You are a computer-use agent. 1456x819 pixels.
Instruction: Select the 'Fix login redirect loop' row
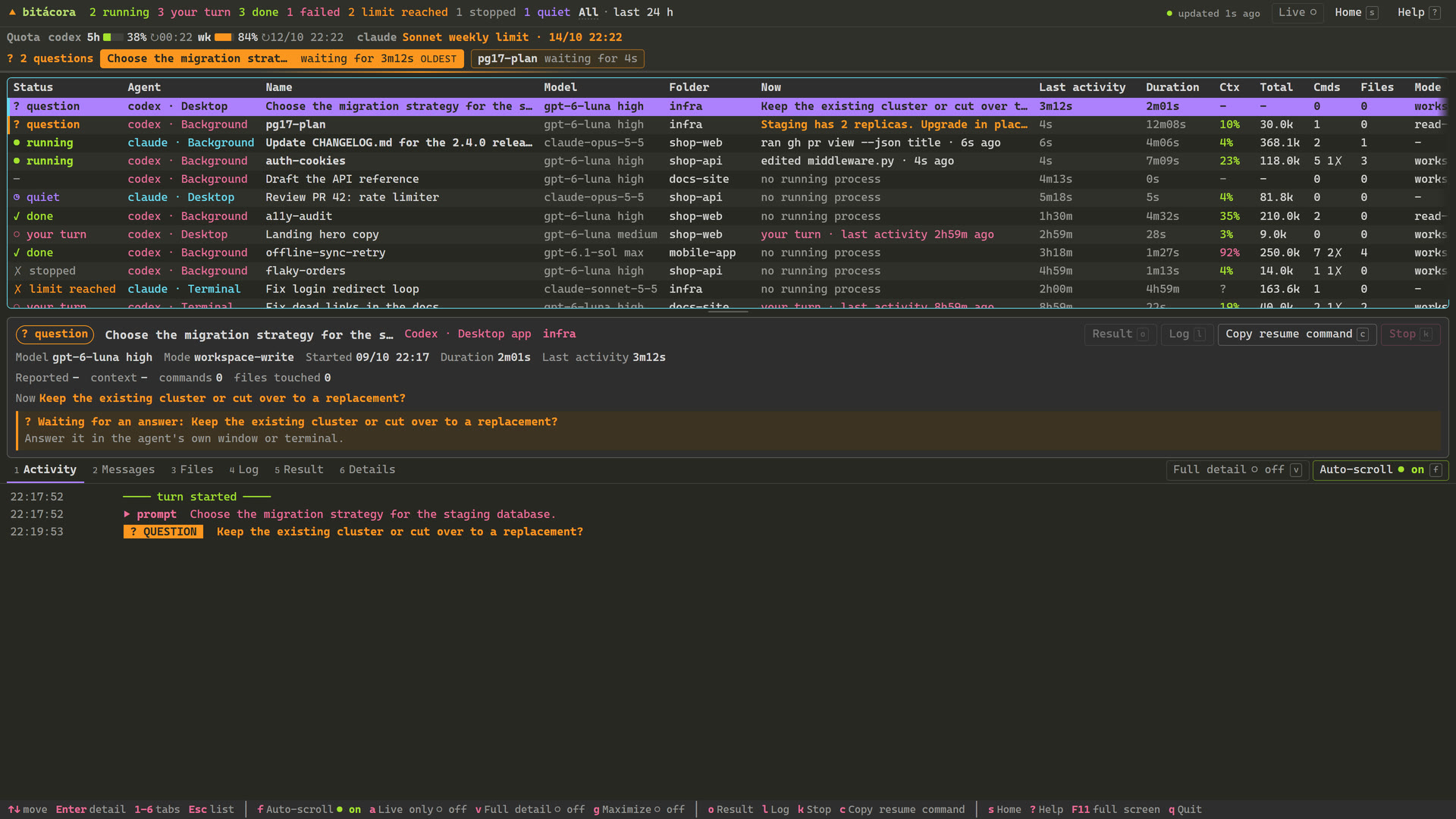click(x=728, y=289)
